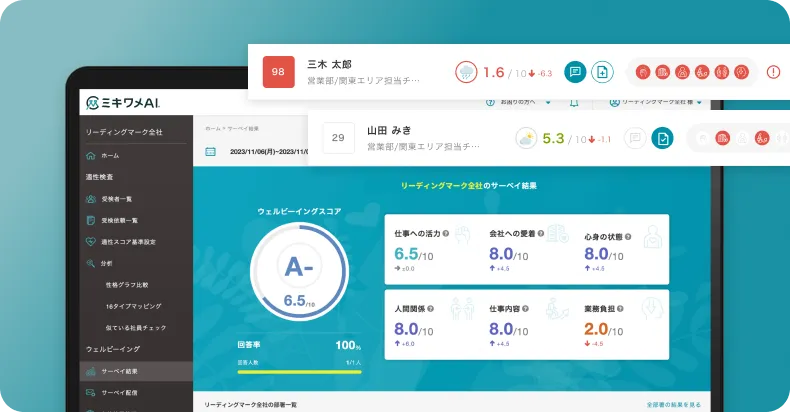Click the 会社への愛着 8.0 score
Screen dimensions: 790x412
pos(509,254)
